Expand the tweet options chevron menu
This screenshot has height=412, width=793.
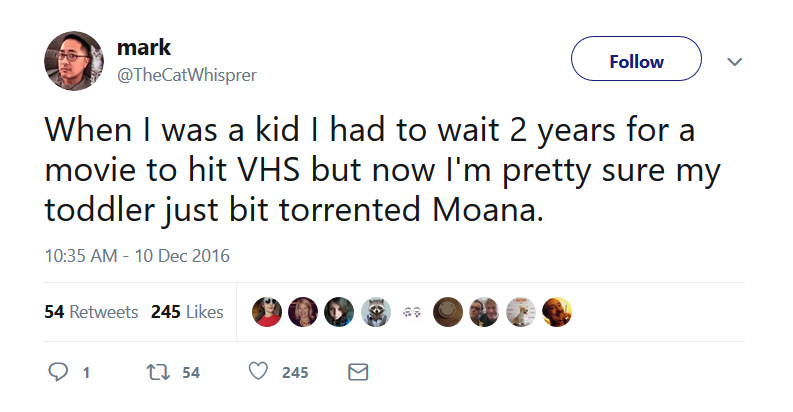[x=734, y=62]
